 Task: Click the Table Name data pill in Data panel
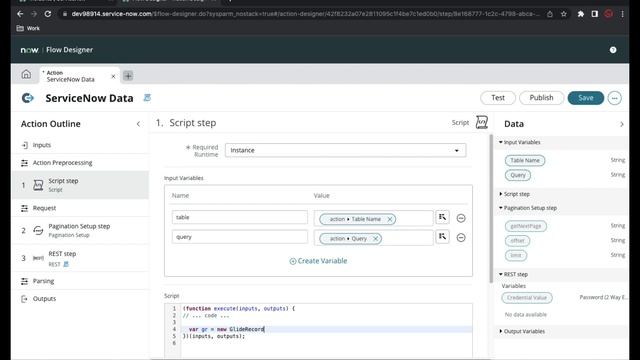pyautogui.click(x=525, y=160)
